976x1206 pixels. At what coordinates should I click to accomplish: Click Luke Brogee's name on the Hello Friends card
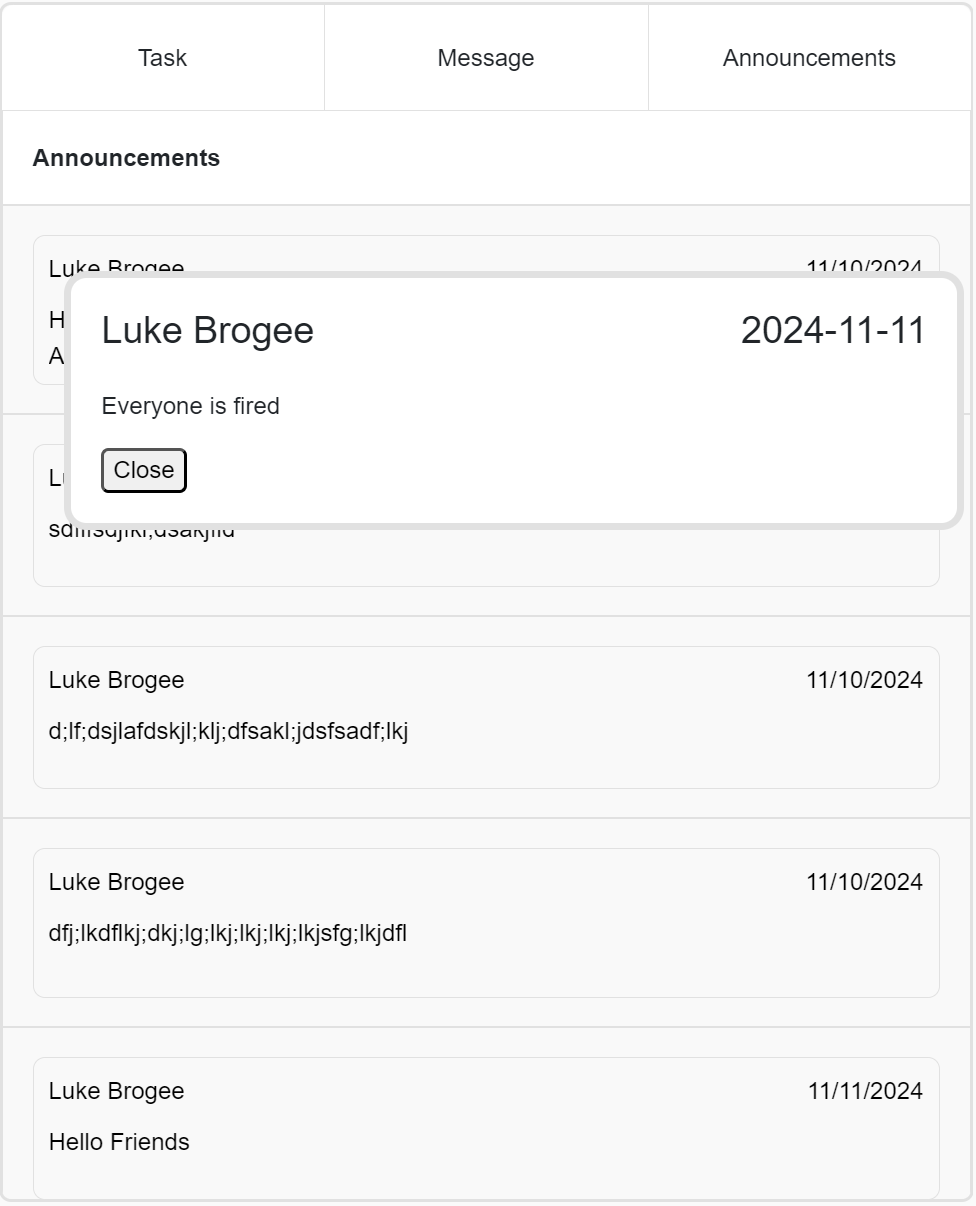[x=116, y=1091]
